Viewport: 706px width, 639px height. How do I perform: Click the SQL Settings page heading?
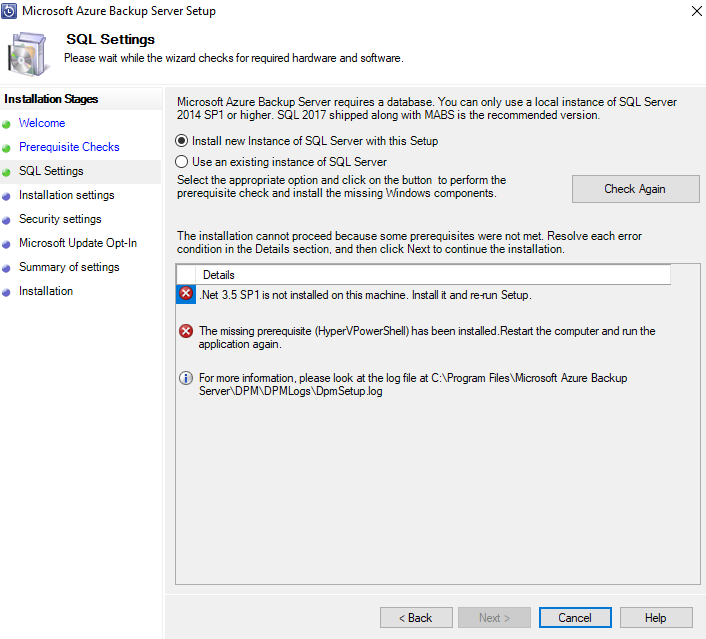coord(110,39)
